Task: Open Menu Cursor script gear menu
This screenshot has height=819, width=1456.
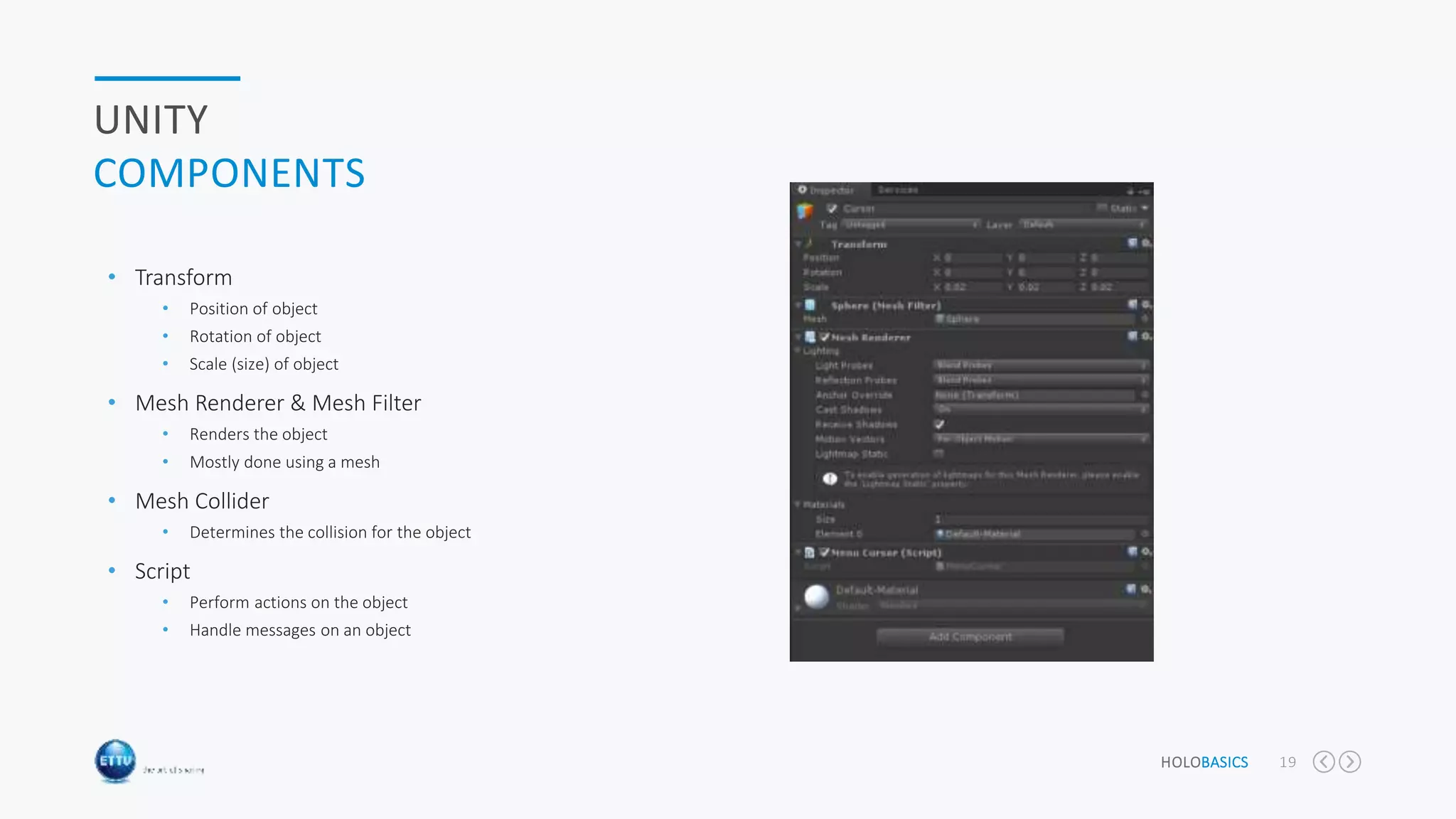Action: pyautogui.click(x=1146, y=552)
